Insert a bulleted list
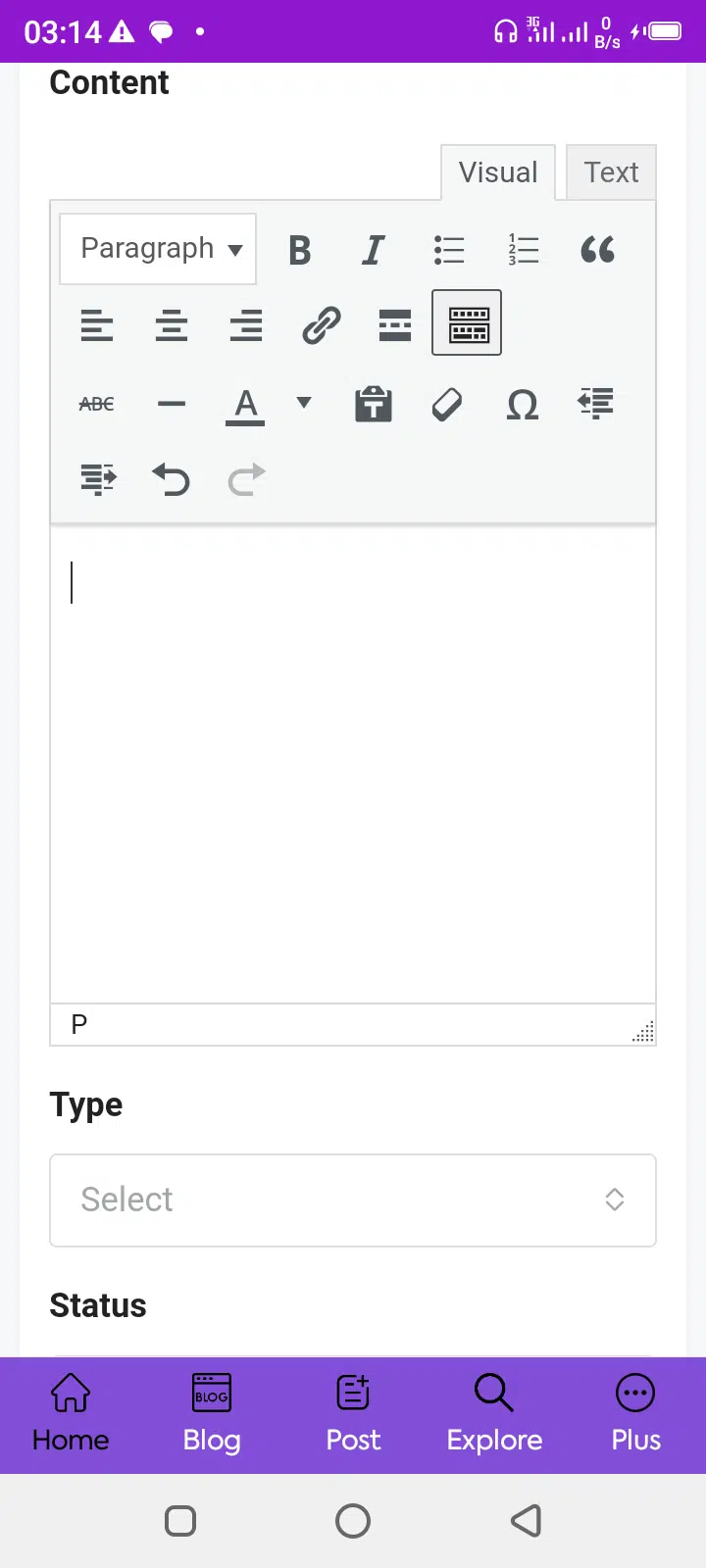The width and height of the screenshot is (706, 1568). coord(448,250)
